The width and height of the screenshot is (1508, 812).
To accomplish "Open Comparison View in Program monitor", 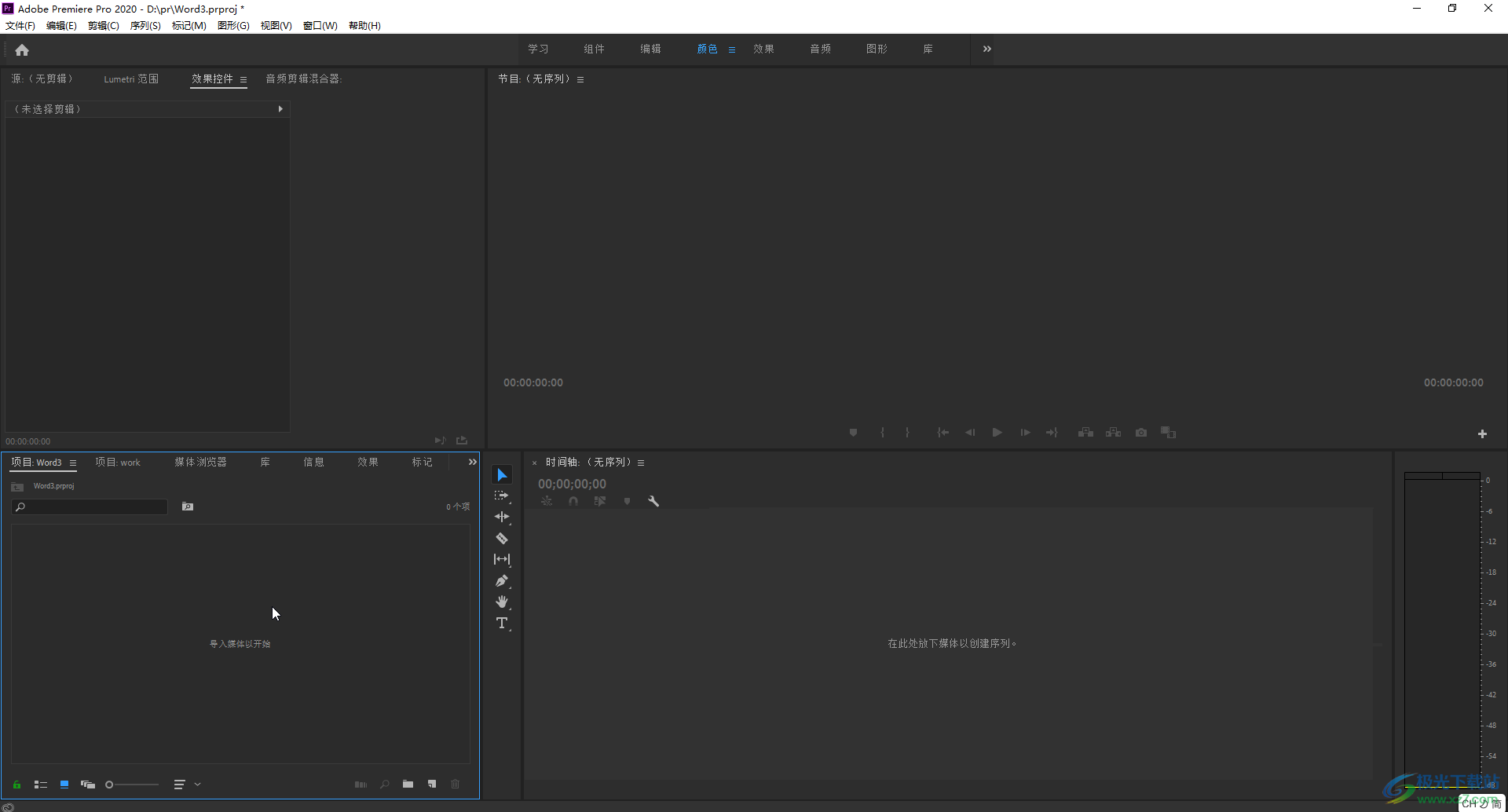I will (x=1169, y=433).
